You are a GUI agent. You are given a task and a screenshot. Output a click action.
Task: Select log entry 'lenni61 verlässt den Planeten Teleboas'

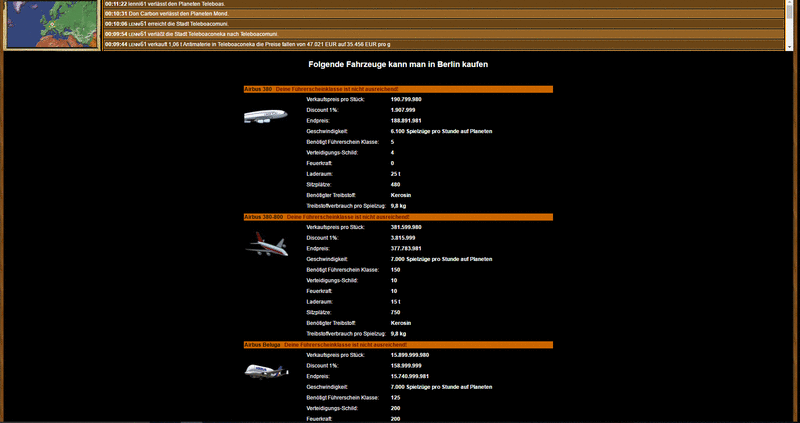pos(443,4)
